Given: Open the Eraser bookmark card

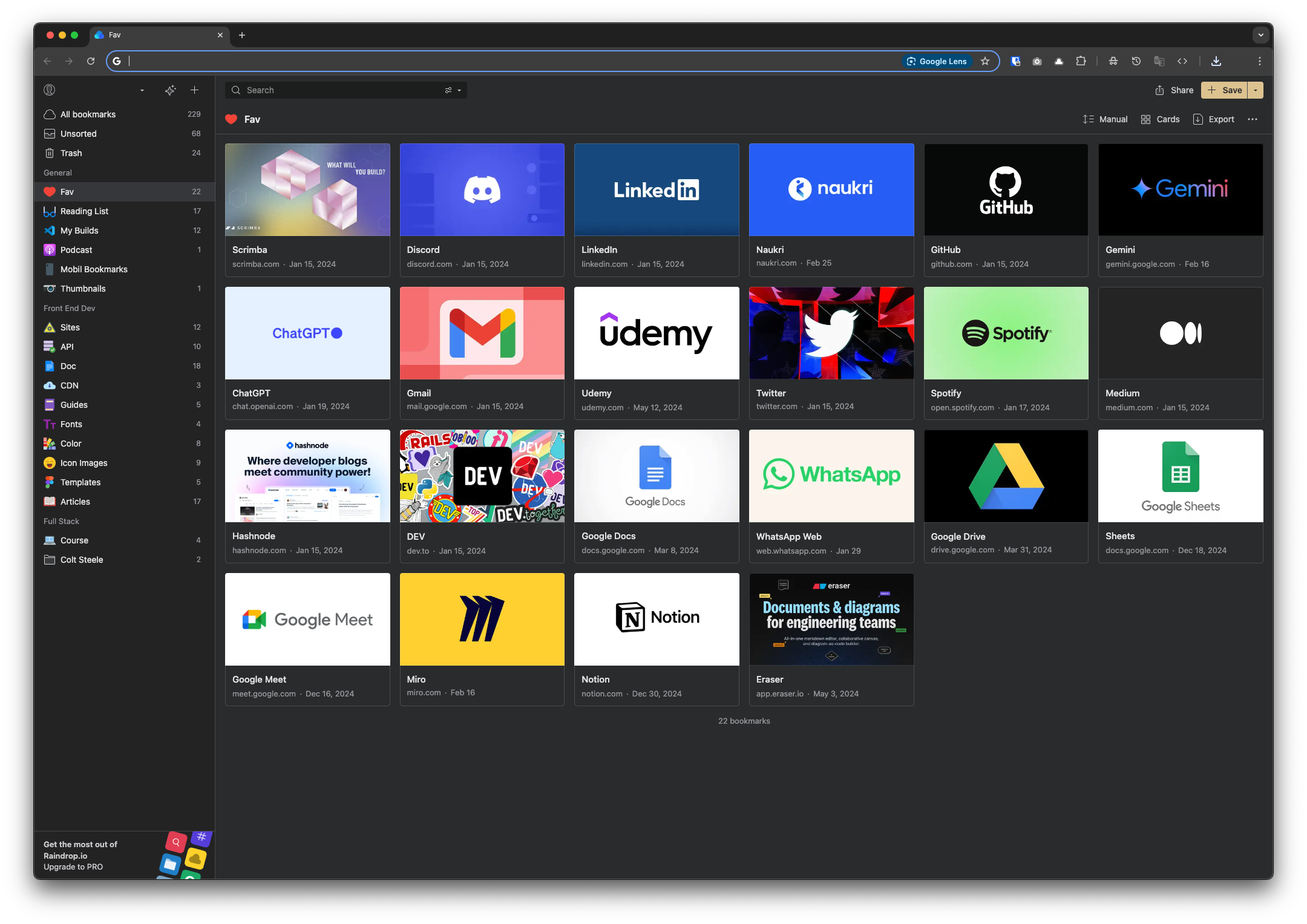Looking at the screenshot, I should point(831,640).
